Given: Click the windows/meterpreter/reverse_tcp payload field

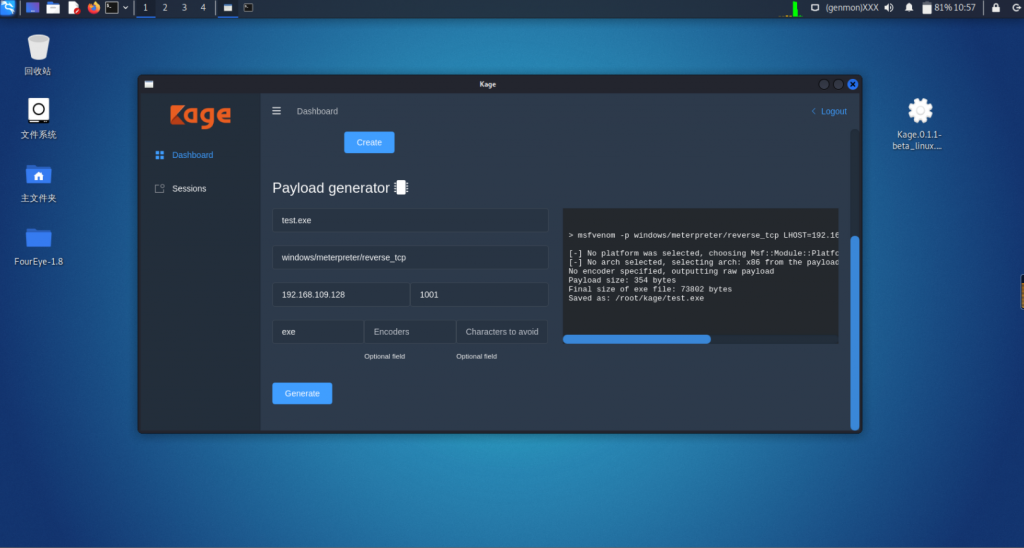Looking at the screenshot, I should (x=410, y=257).
